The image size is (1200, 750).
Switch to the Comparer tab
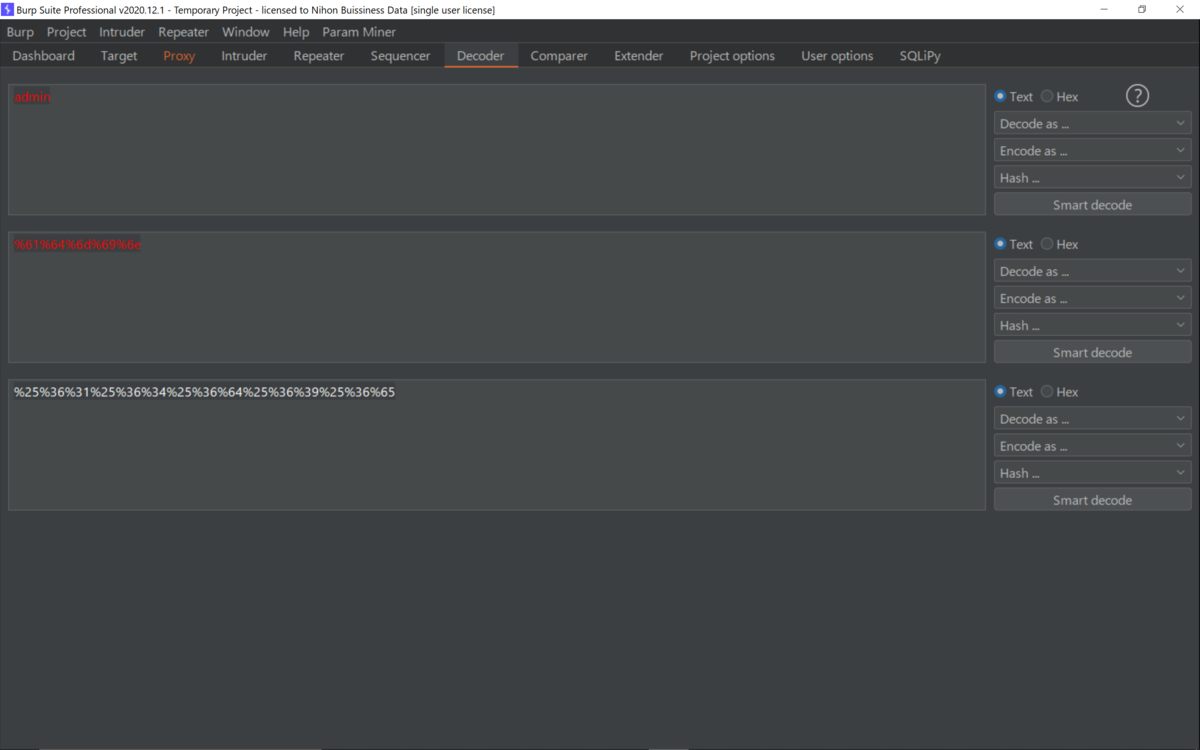[x=559, y=56]
